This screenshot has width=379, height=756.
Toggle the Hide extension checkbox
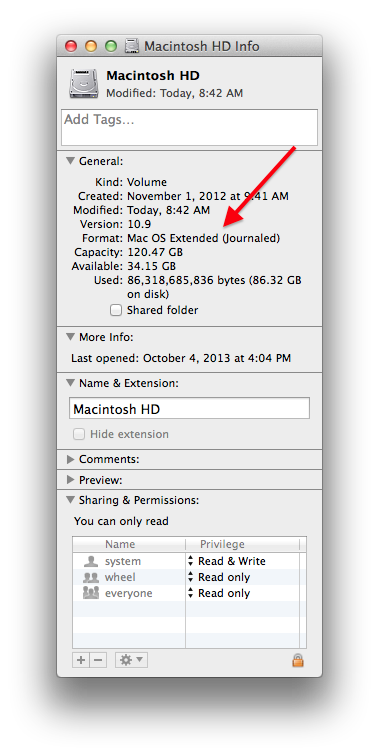[x=79, y=434]
